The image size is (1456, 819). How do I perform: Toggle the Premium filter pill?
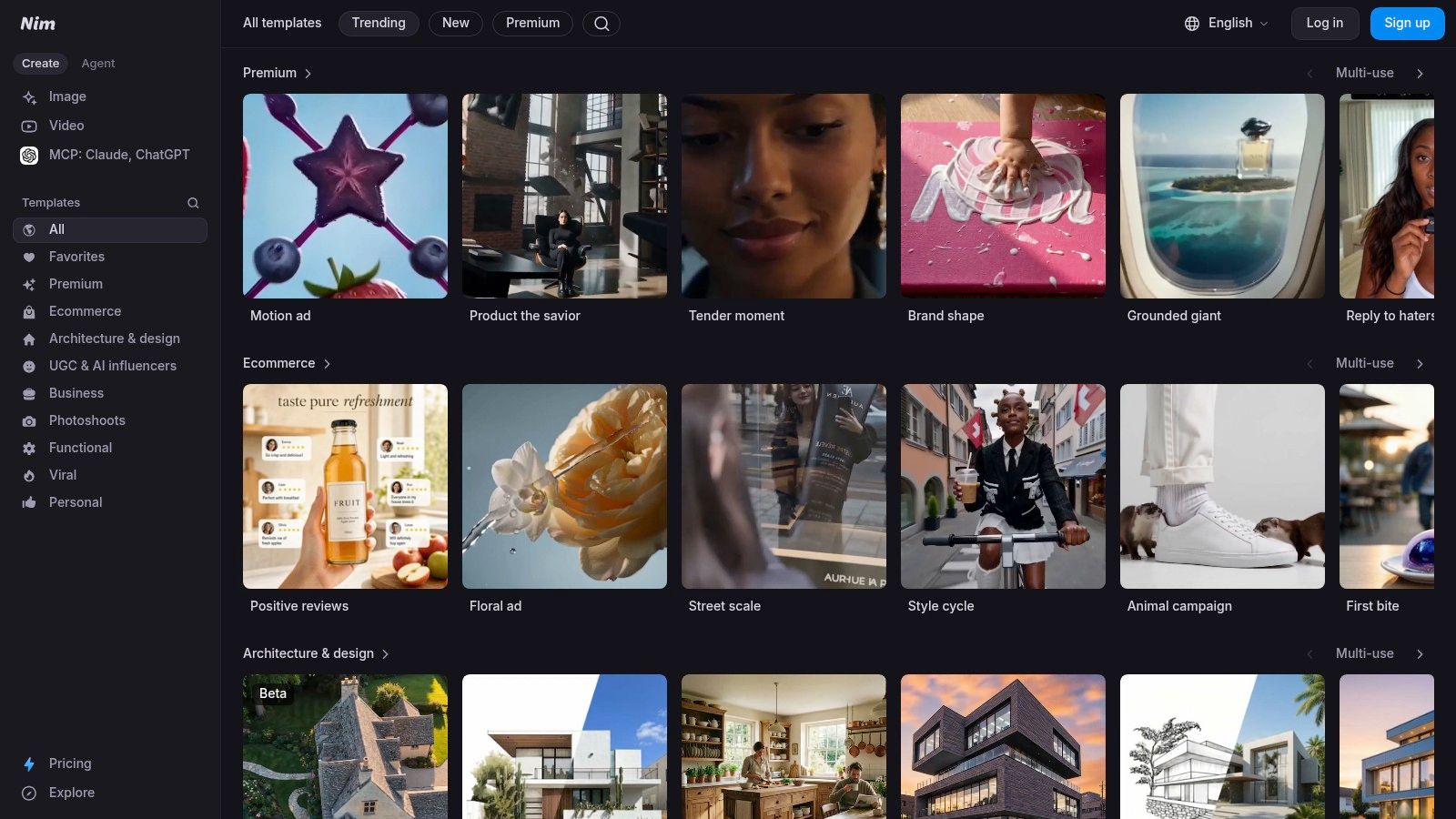pyautogui.click(x=532, y=24)
